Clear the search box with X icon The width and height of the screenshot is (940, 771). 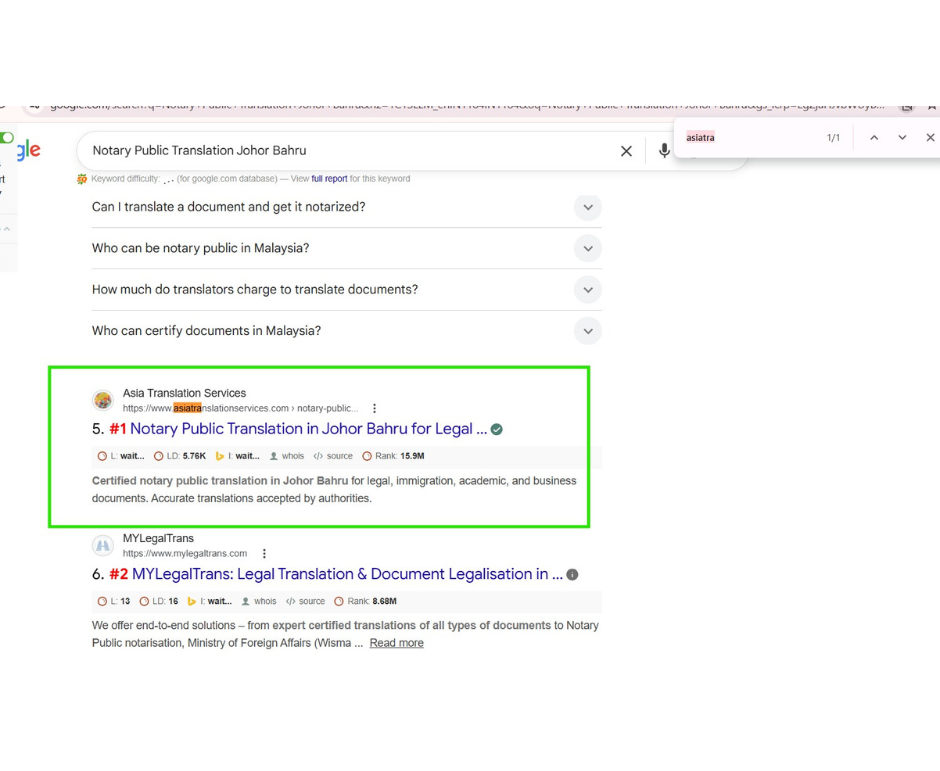point(626,151)
